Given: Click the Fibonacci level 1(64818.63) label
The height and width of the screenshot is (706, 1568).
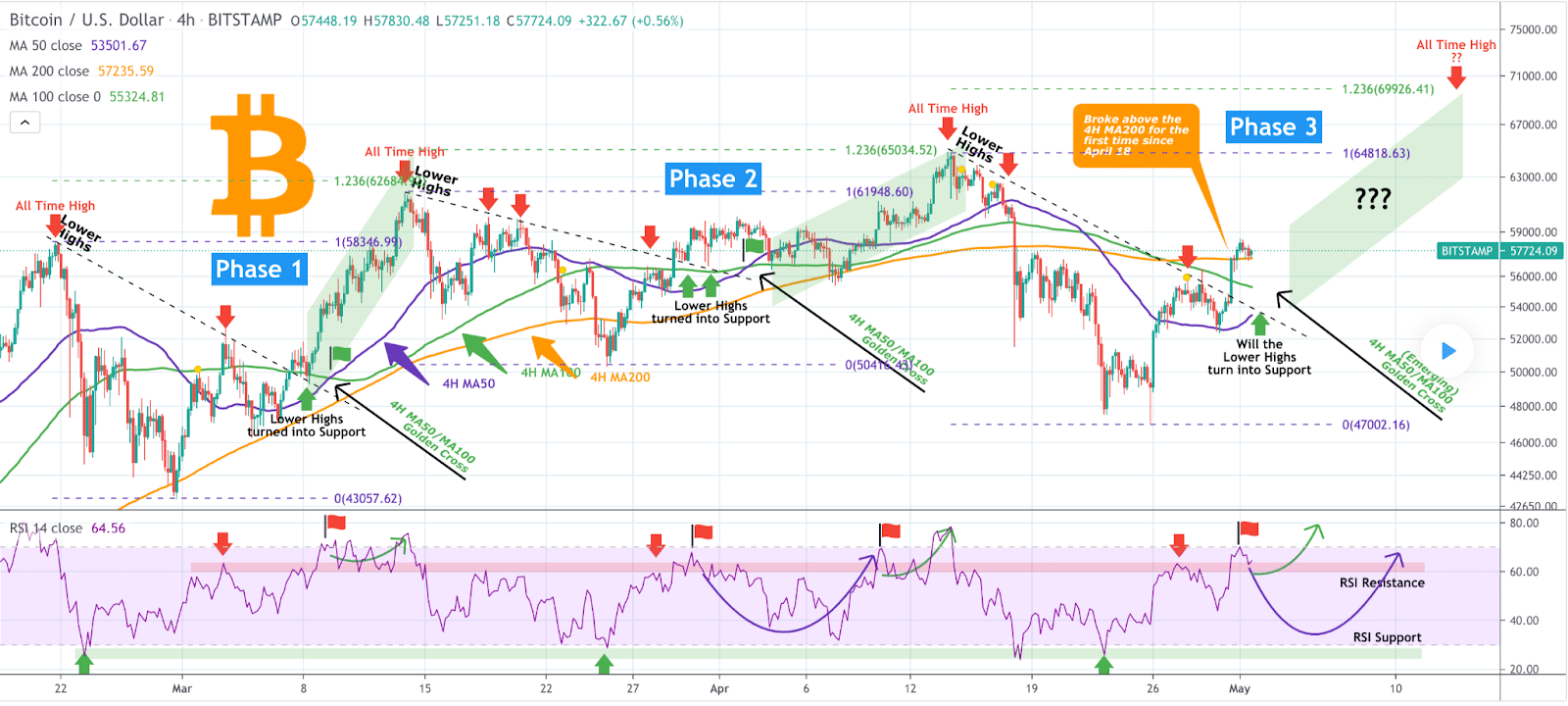Looking at the screenshot, I should [1376, 154].
